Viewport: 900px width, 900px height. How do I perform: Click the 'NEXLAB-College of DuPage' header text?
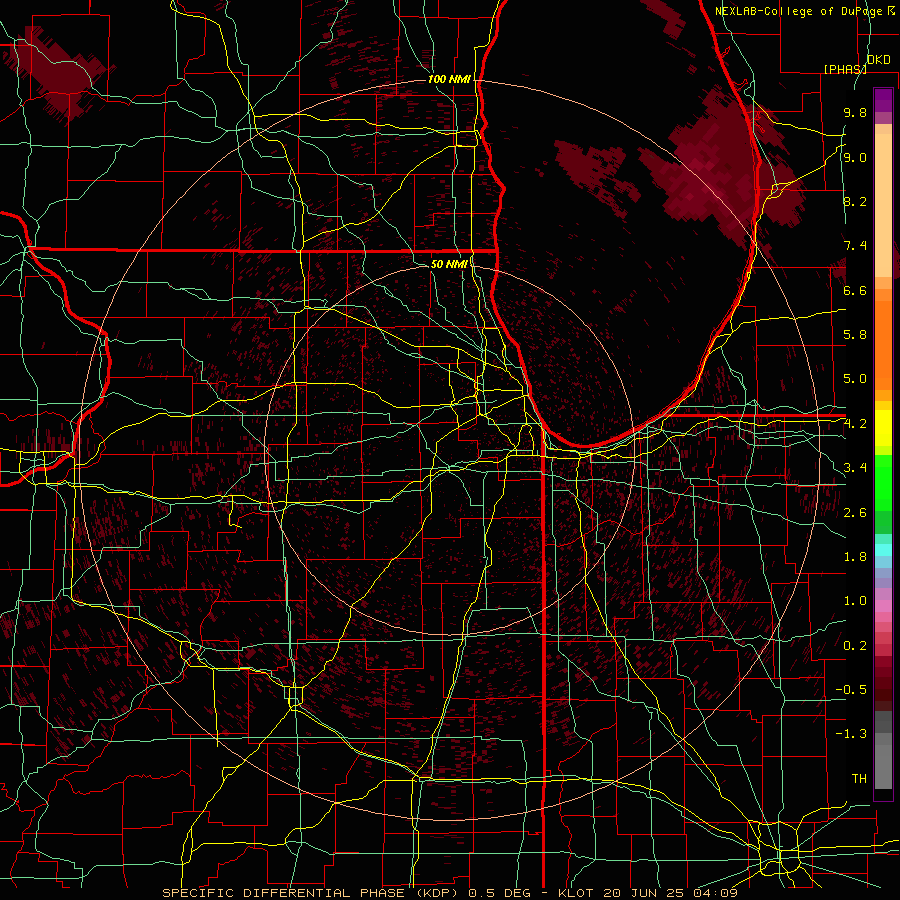pos(798,11)
